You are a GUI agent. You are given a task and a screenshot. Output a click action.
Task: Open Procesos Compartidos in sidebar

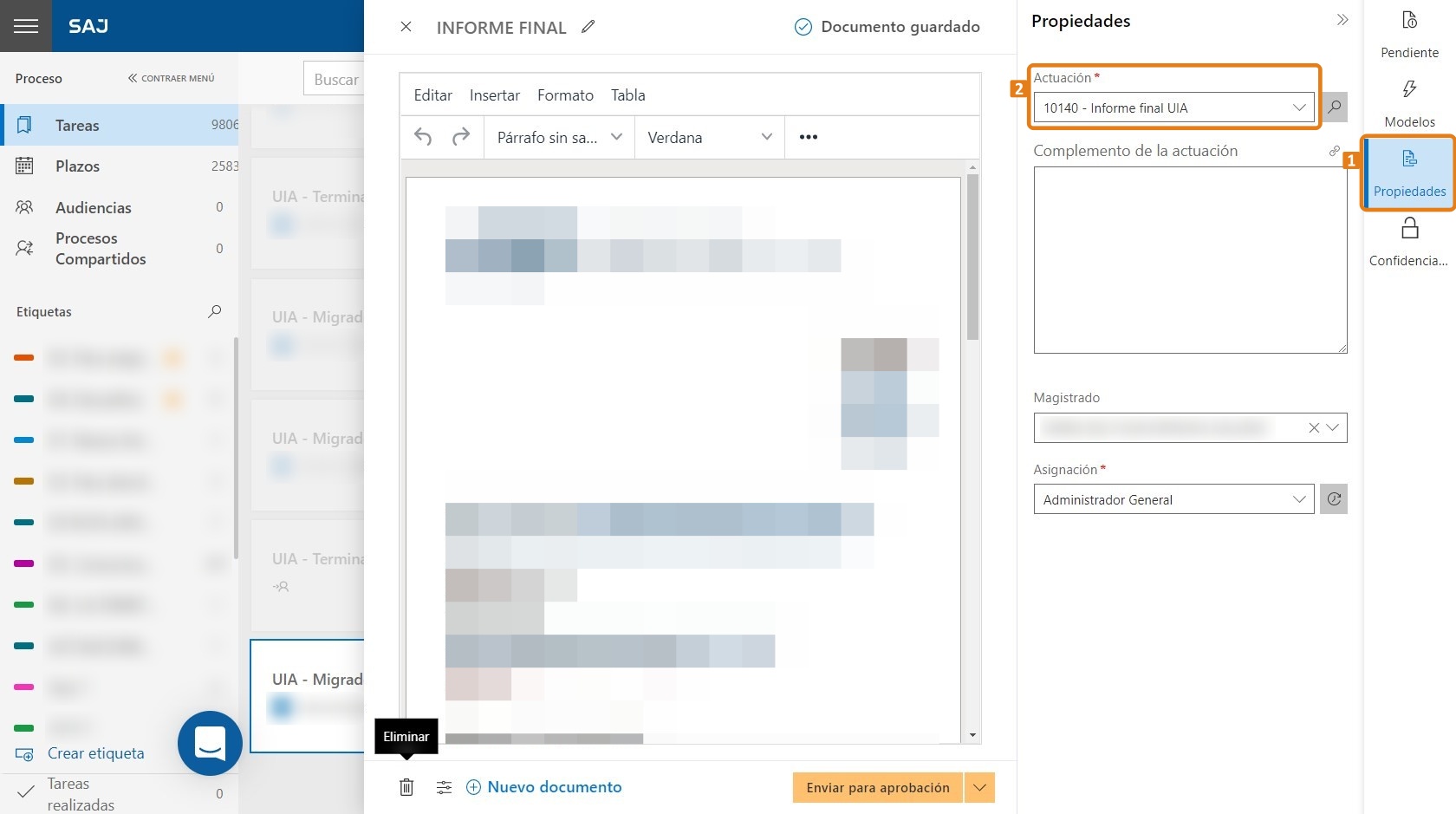120,249
